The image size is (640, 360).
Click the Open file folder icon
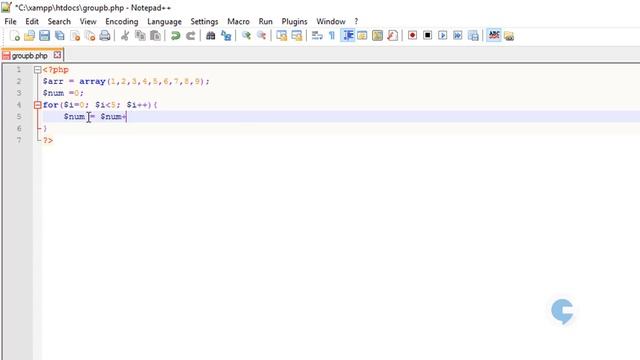[29, 36]
